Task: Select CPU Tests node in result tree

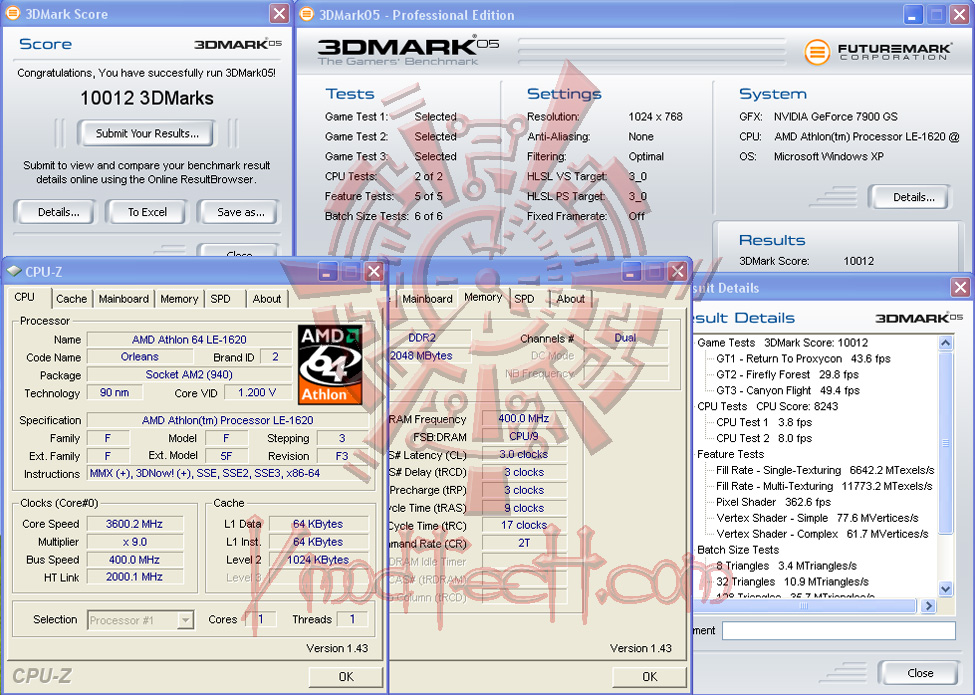Action: pos(767,407)
